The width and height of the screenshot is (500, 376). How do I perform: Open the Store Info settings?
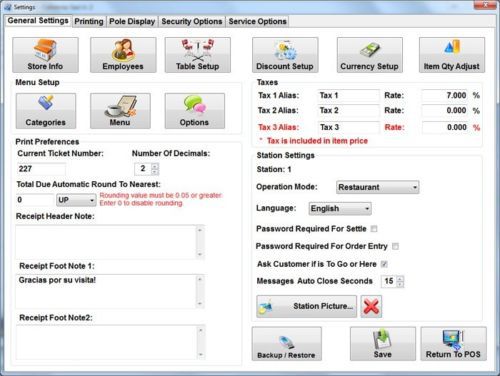coord(45,55)
